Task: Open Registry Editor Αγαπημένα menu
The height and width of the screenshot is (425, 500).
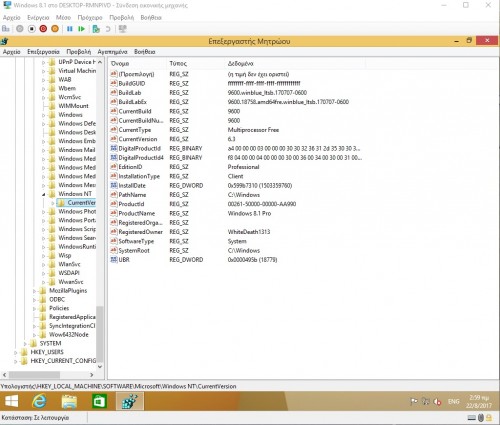Action: [112, 52]
